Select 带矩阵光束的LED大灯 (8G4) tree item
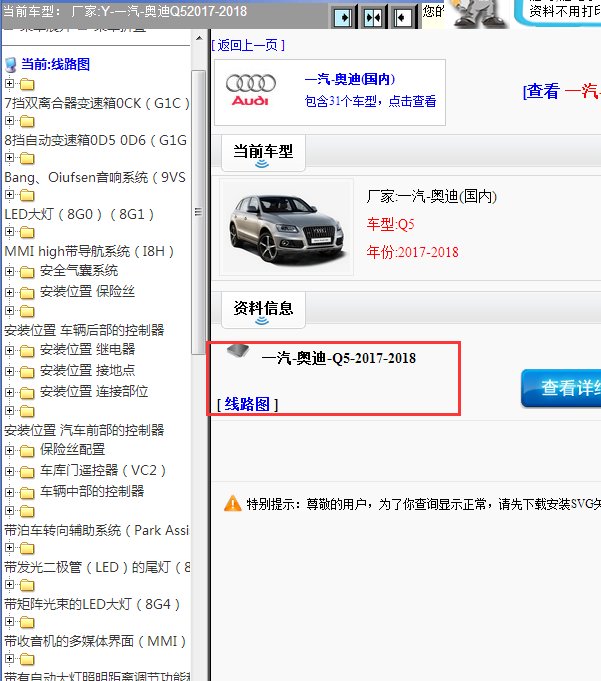The width and height of the screenshot is (601, 681). tap(92, 604)
